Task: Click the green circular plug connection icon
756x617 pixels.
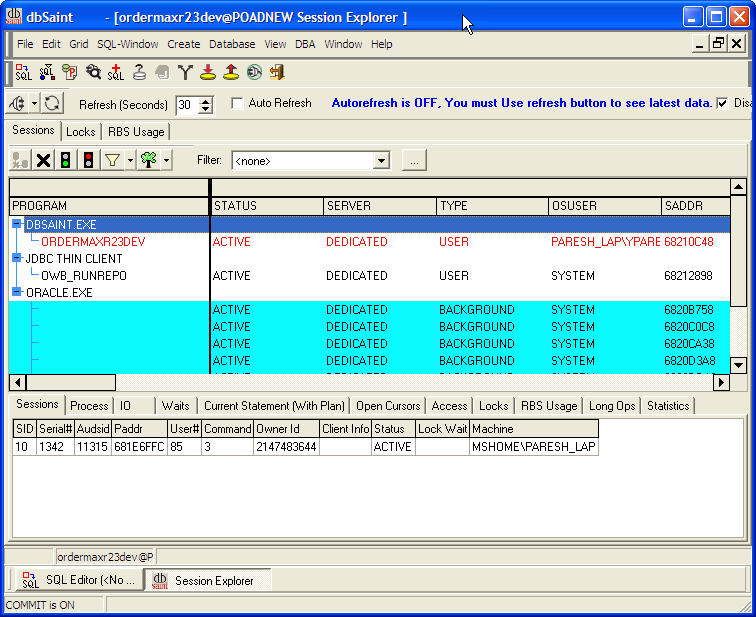Action: point(254,73)
